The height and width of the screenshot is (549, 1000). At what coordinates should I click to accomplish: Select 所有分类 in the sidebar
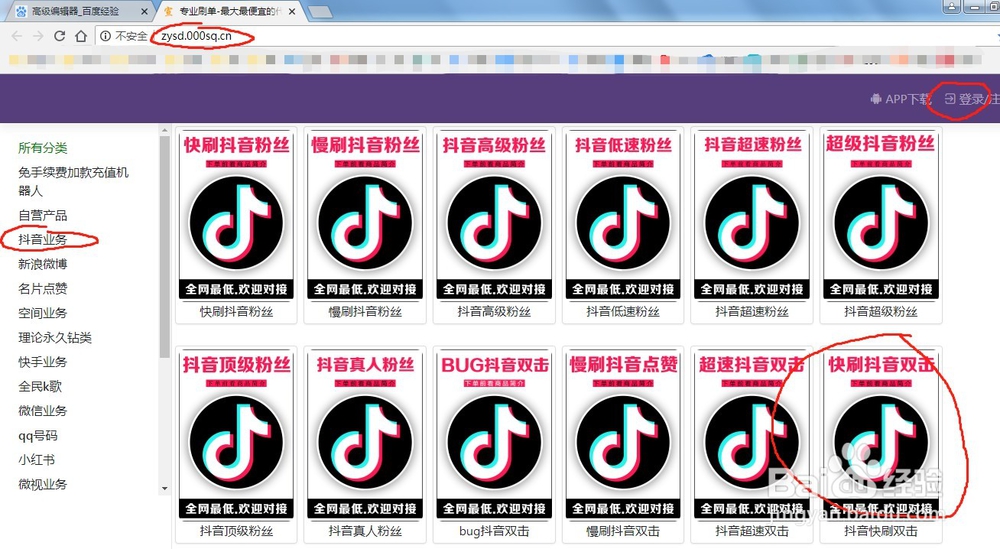coord(43,148)
